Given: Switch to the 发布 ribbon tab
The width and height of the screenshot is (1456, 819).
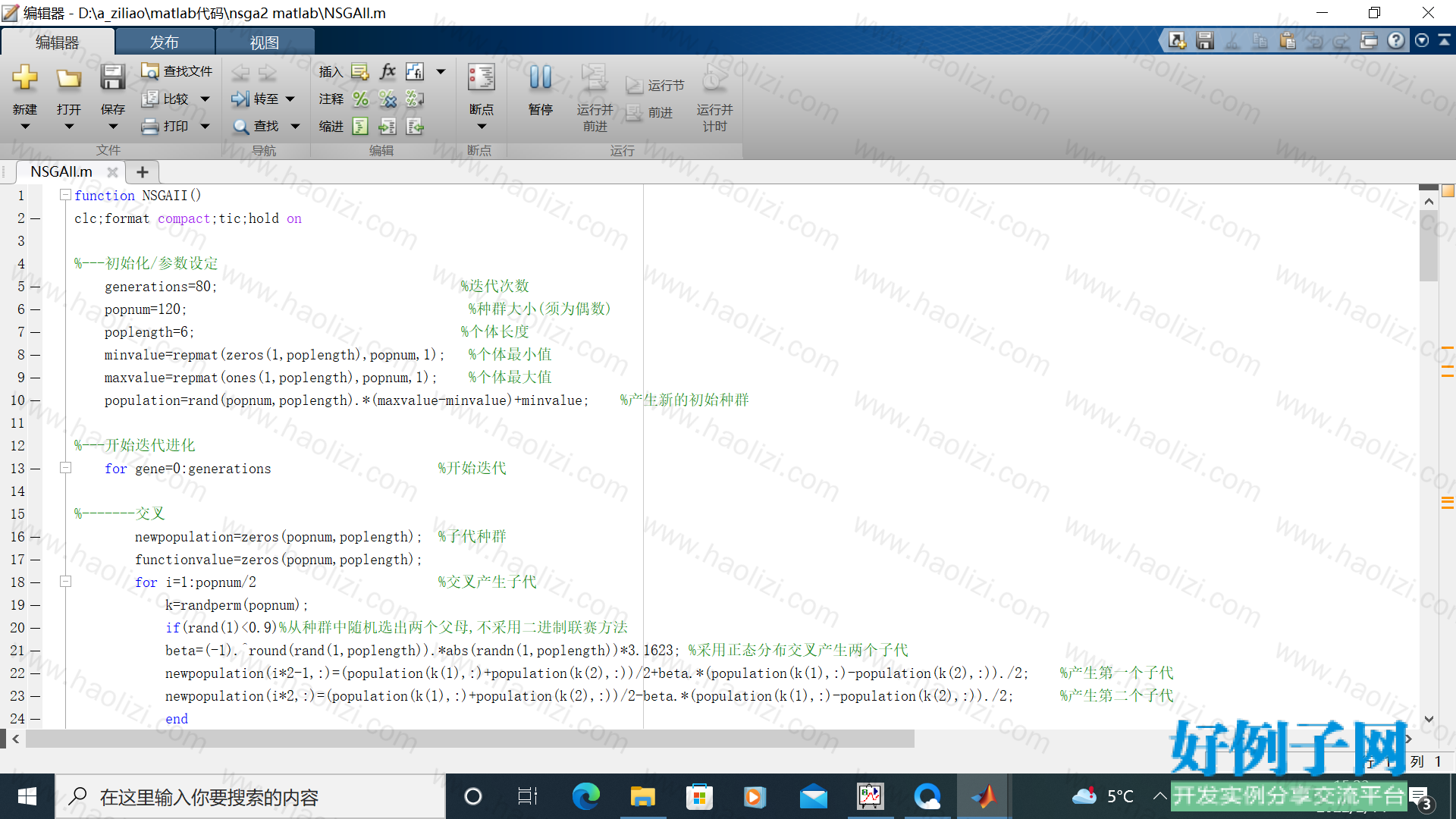Looking at the screenshot, I should (x=165, y=42).
